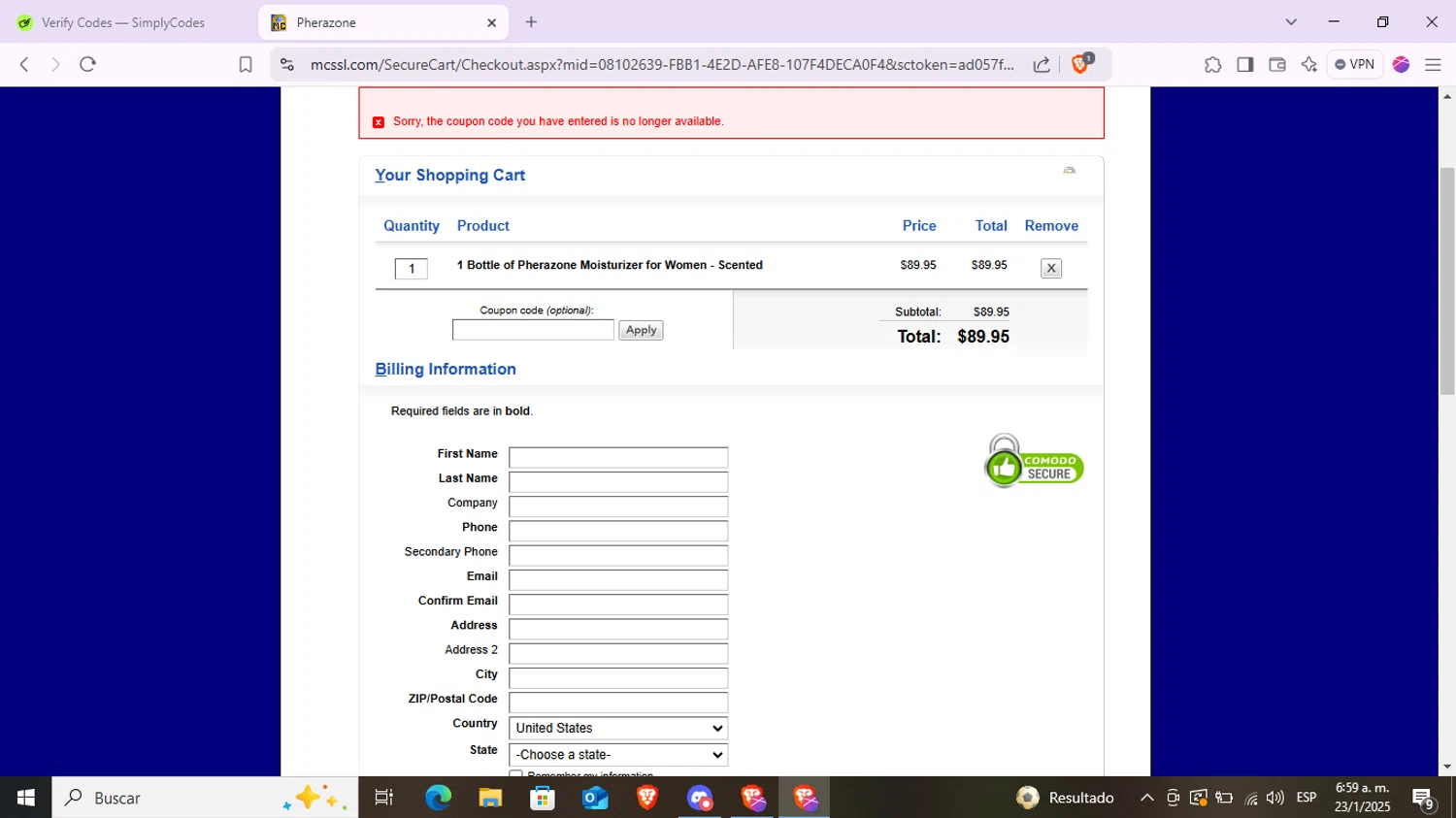Click the scrollbar down arrow

tap(1447, 767)
